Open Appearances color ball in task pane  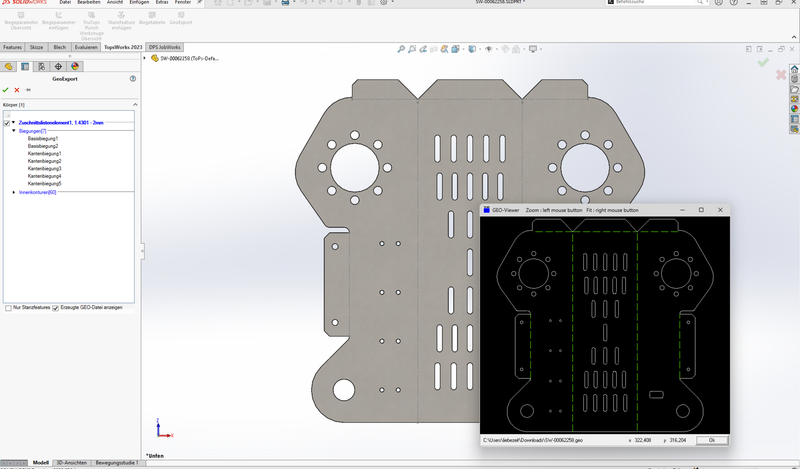click(794, 109)
